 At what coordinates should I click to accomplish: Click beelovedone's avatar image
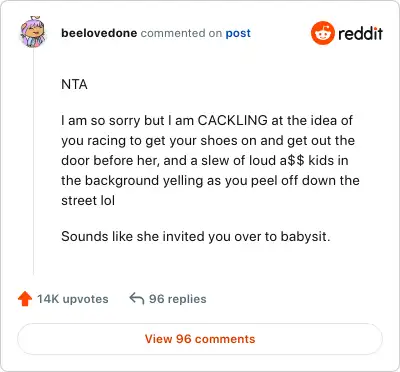point(32,32)
